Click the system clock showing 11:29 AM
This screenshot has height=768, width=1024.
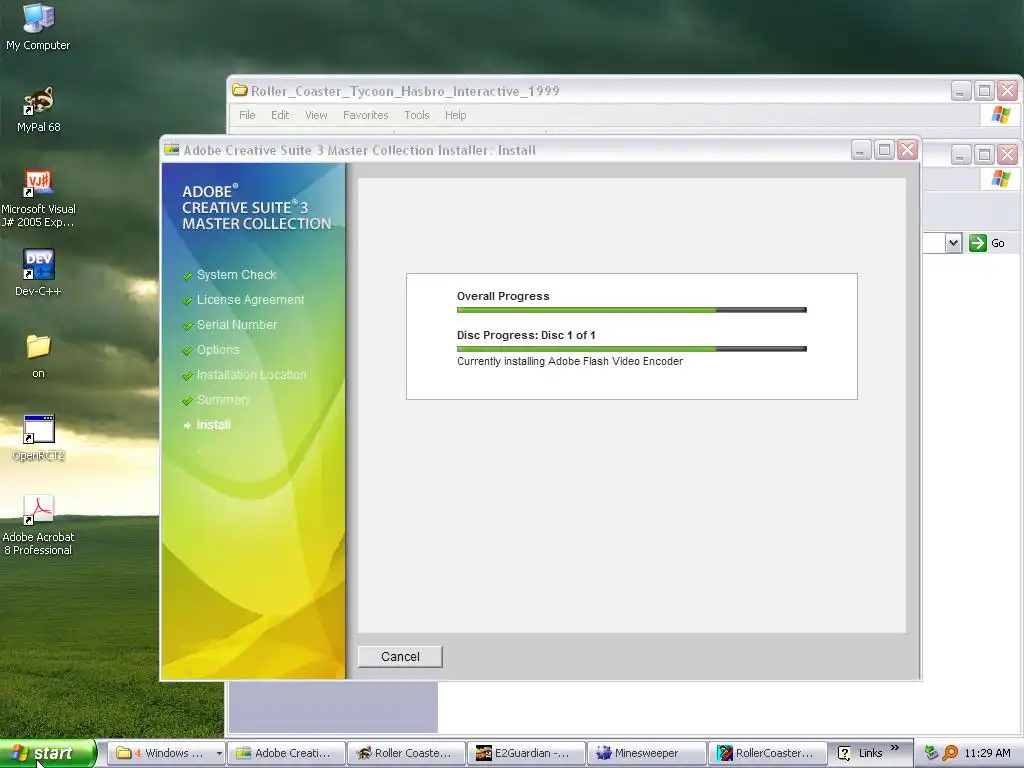click(x=987, y=753)
